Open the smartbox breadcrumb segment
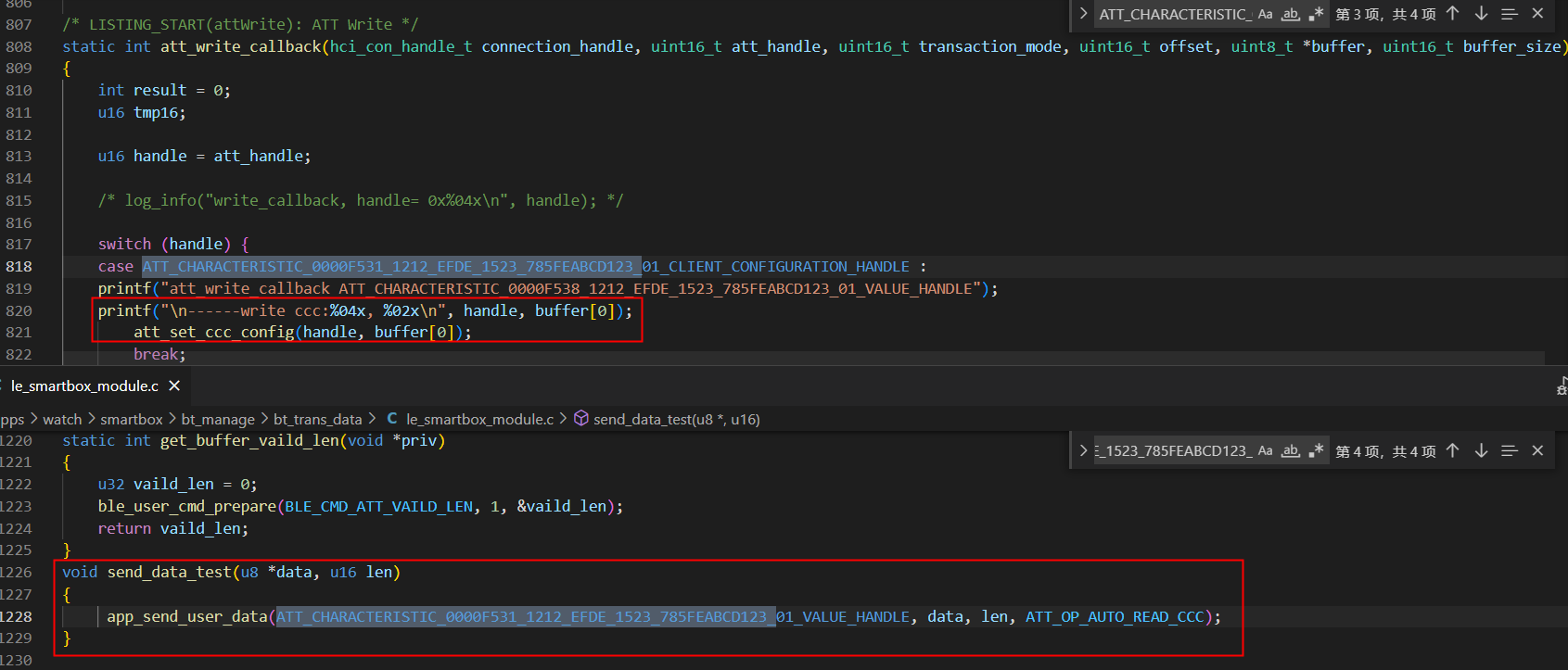The image size is (1568, 670). pos(132,419)
